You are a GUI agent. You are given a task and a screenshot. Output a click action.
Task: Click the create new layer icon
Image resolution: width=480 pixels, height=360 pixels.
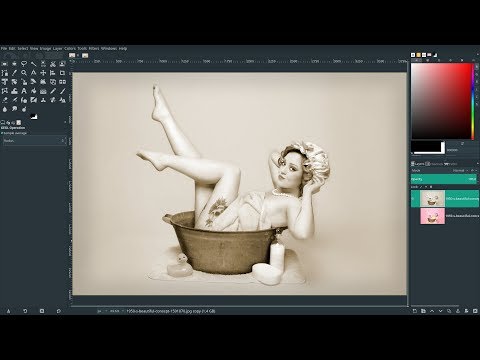click(415, 311)
